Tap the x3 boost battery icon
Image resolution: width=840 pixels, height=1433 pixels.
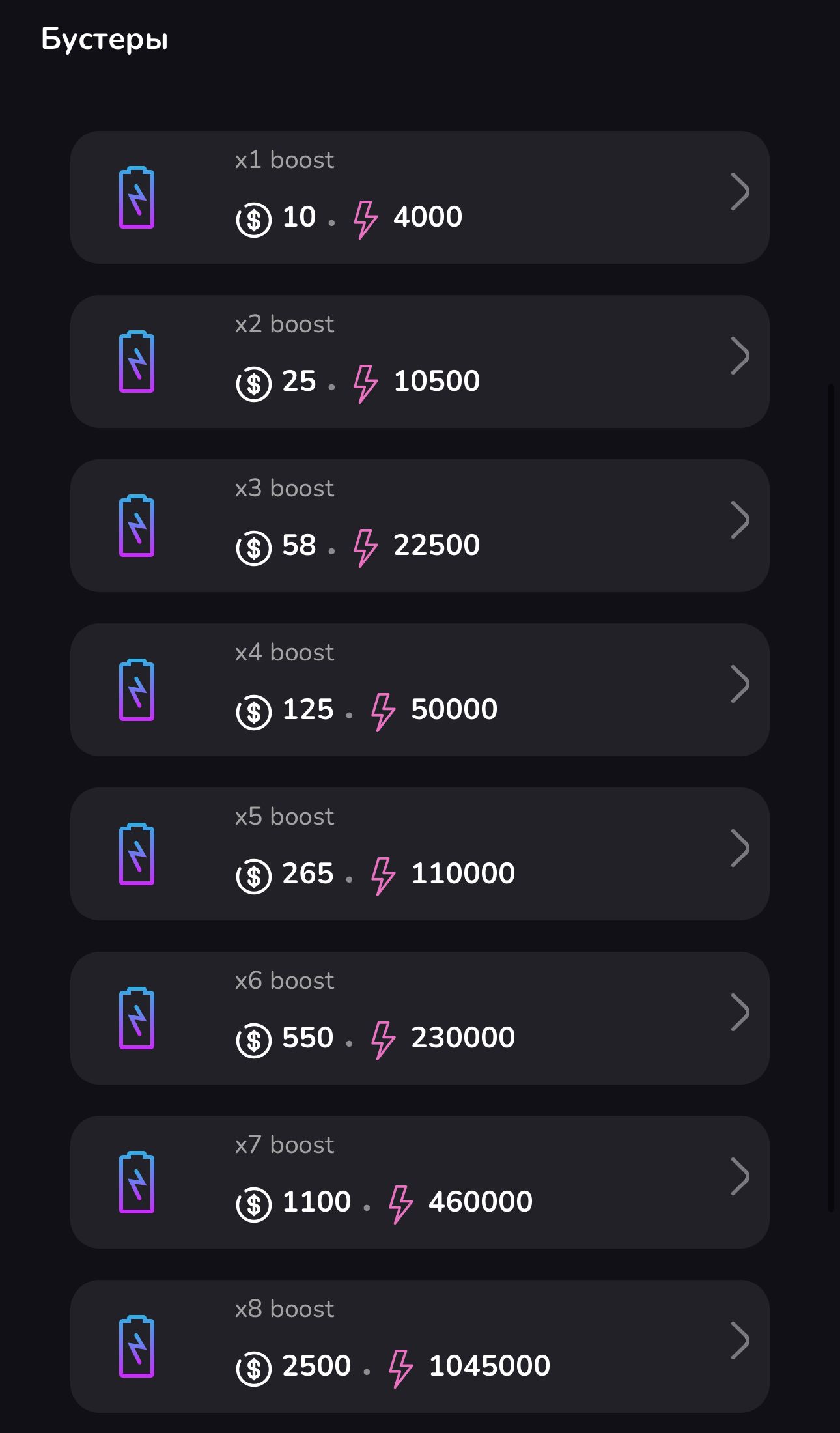point(137,526)
